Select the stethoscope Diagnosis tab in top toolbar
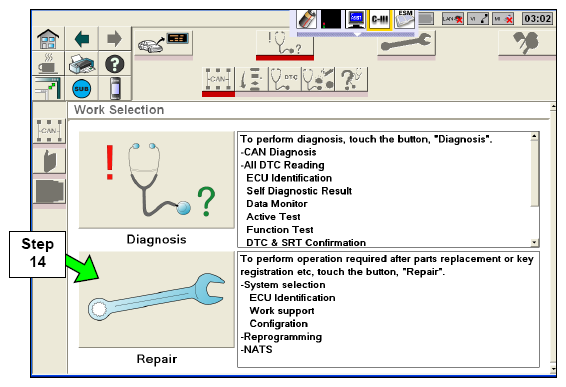 pos(285,44)
